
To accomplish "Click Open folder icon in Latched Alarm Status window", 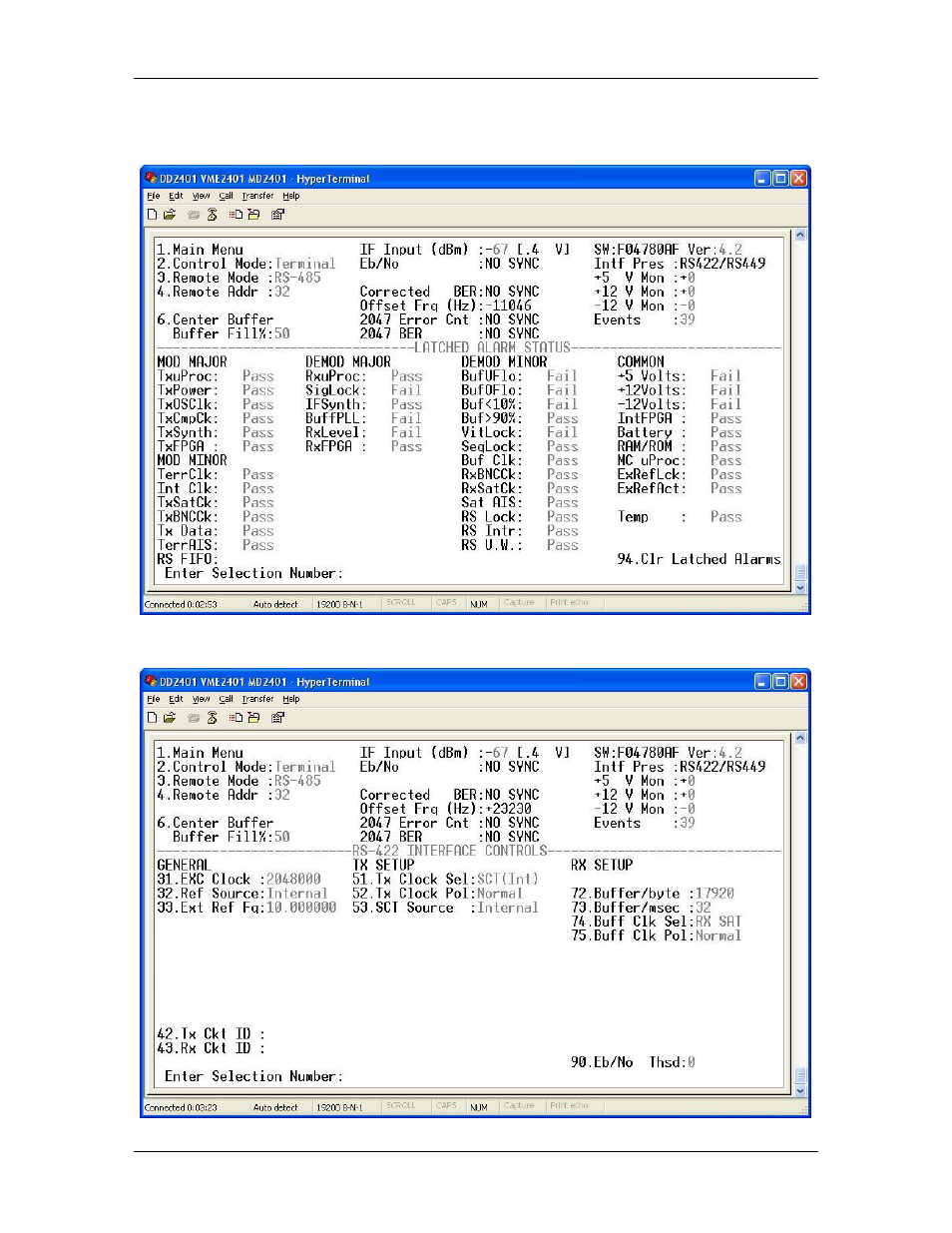I will tap(170, 214).
